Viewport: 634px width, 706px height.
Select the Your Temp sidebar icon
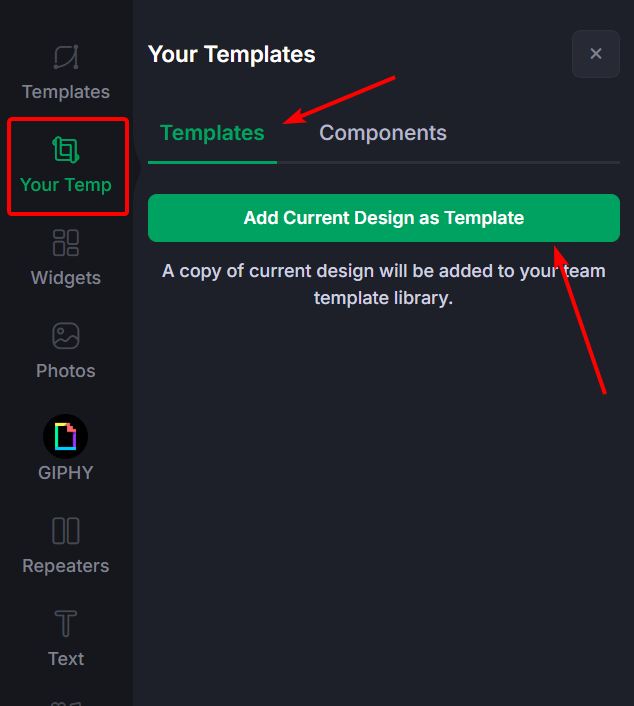pyautogui.click(x=66, y=150)
